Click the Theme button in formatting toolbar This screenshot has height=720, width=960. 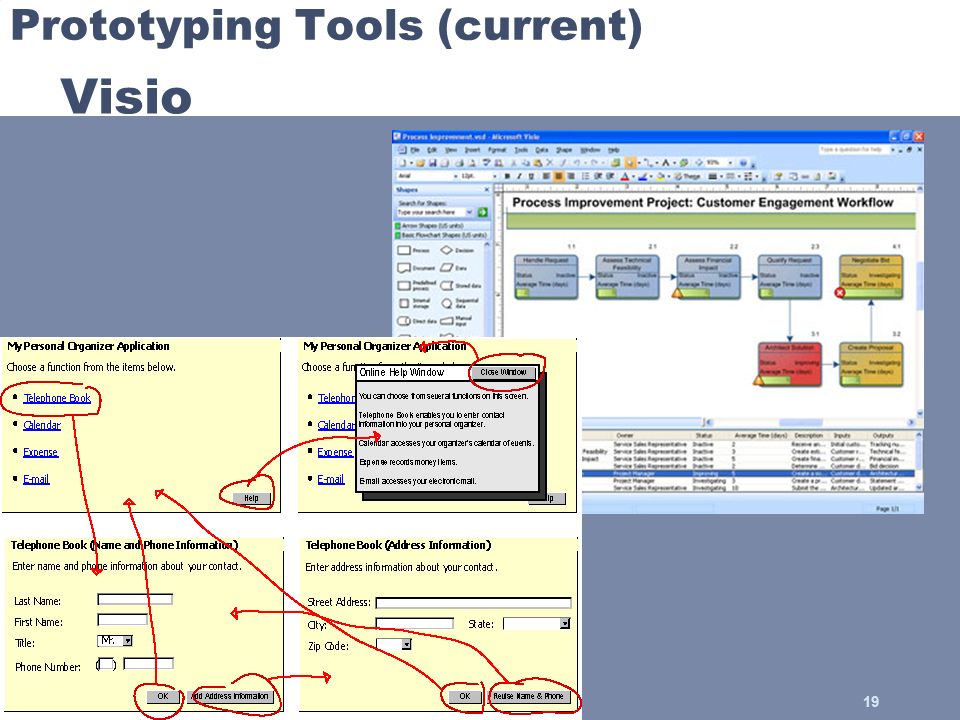(687, 176)
